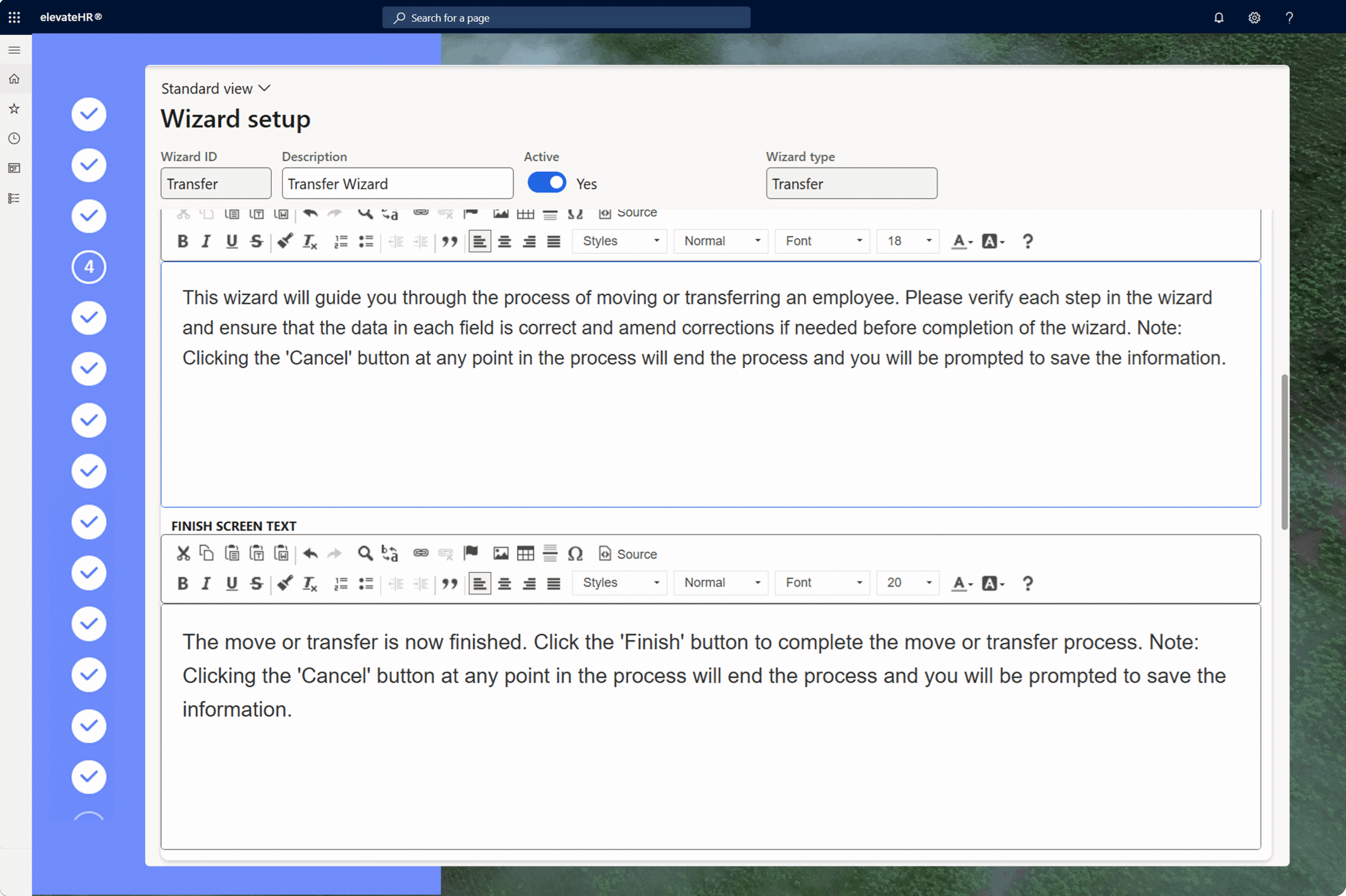1346x896 pixels.
Task: Click the insert image icon in finish editor
Action: point(500,553)
